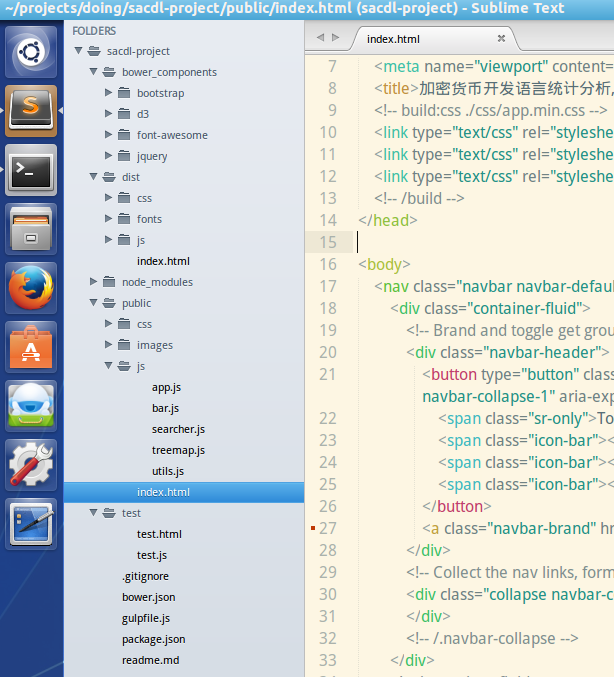The image size is (614, 677).
Task: Open Ubuntu Software Center icon
Action: 32,347
